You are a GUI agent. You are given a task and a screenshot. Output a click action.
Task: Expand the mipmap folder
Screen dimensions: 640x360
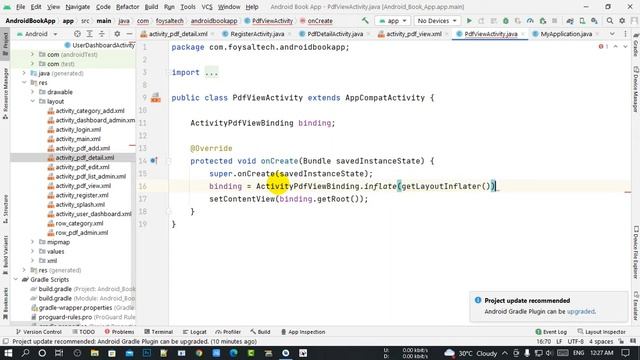tap(32, 242)
